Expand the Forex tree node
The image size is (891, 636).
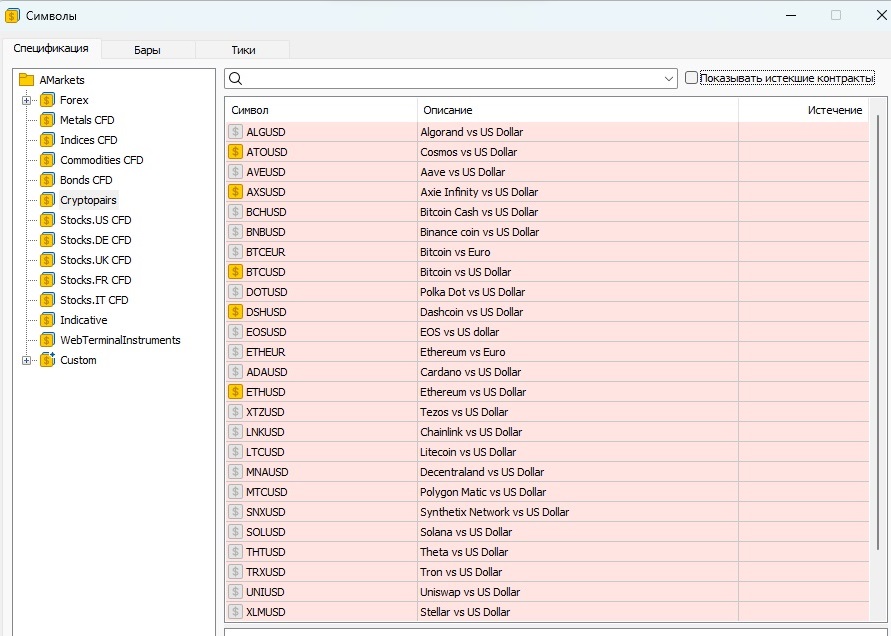coord(26,100)
